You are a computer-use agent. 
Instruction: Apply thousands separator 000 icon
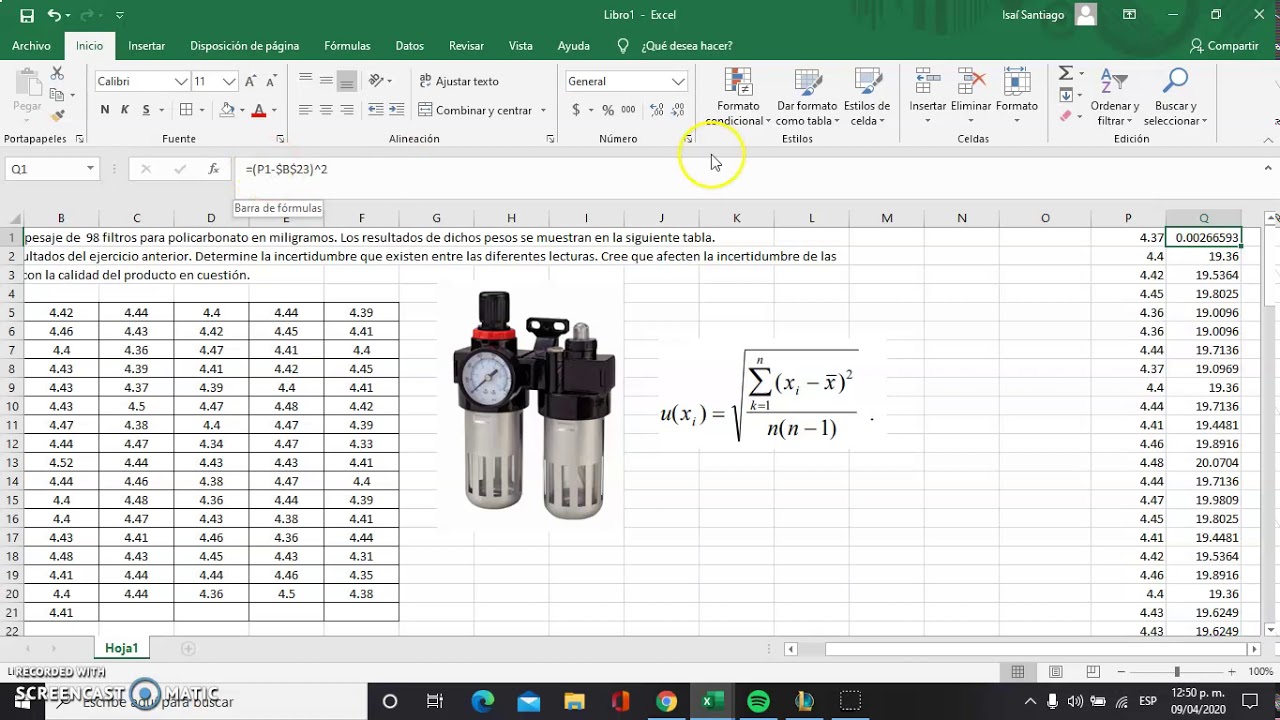[628, 110]
